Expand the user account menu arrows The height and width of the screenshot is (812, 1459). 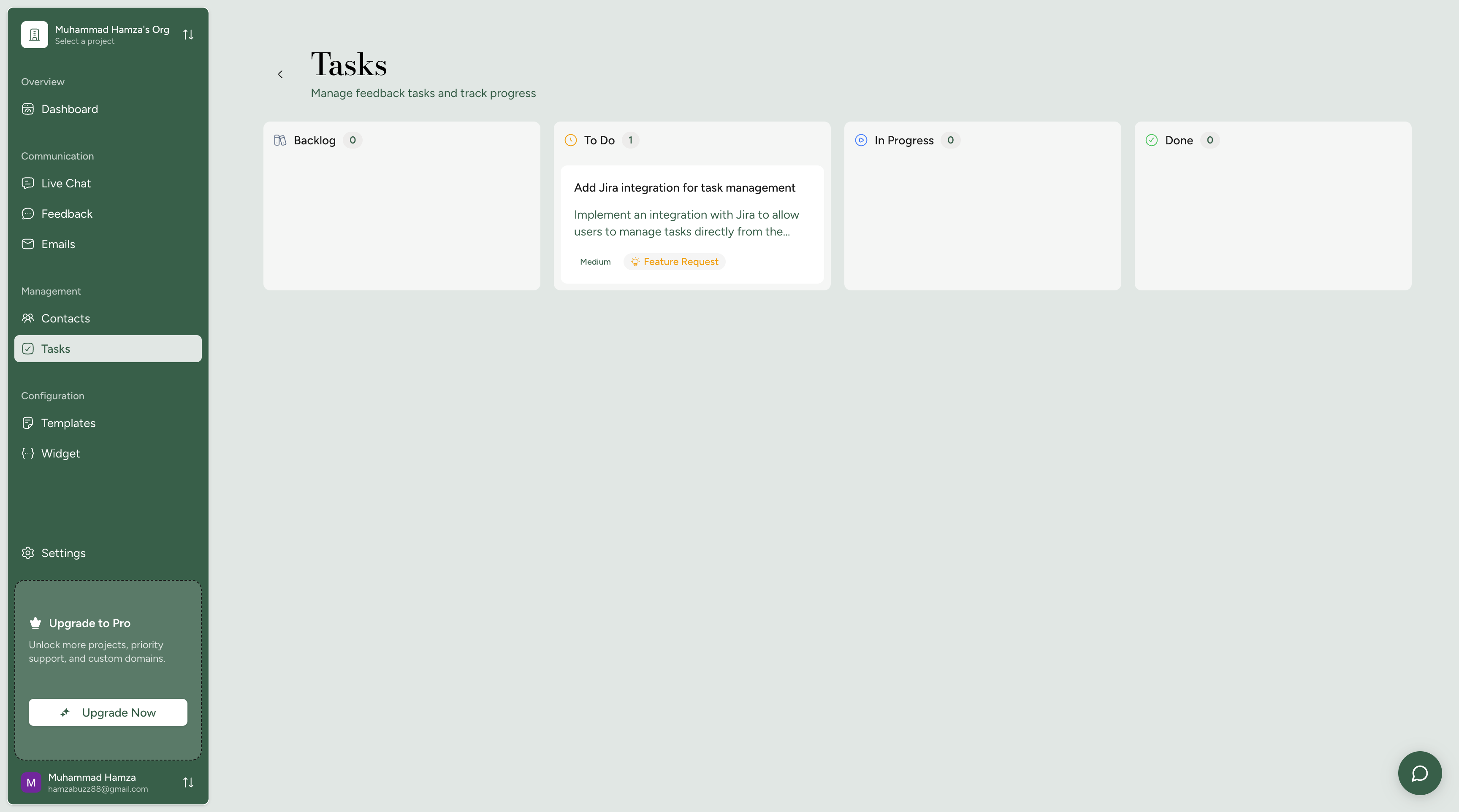[x=188, y=782]
